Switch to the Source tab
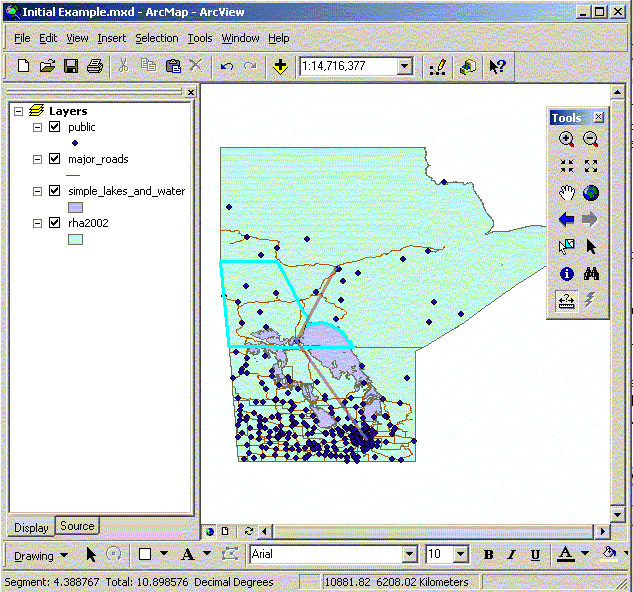The width and height of the screenshot is (633, 592). (77, 526)
